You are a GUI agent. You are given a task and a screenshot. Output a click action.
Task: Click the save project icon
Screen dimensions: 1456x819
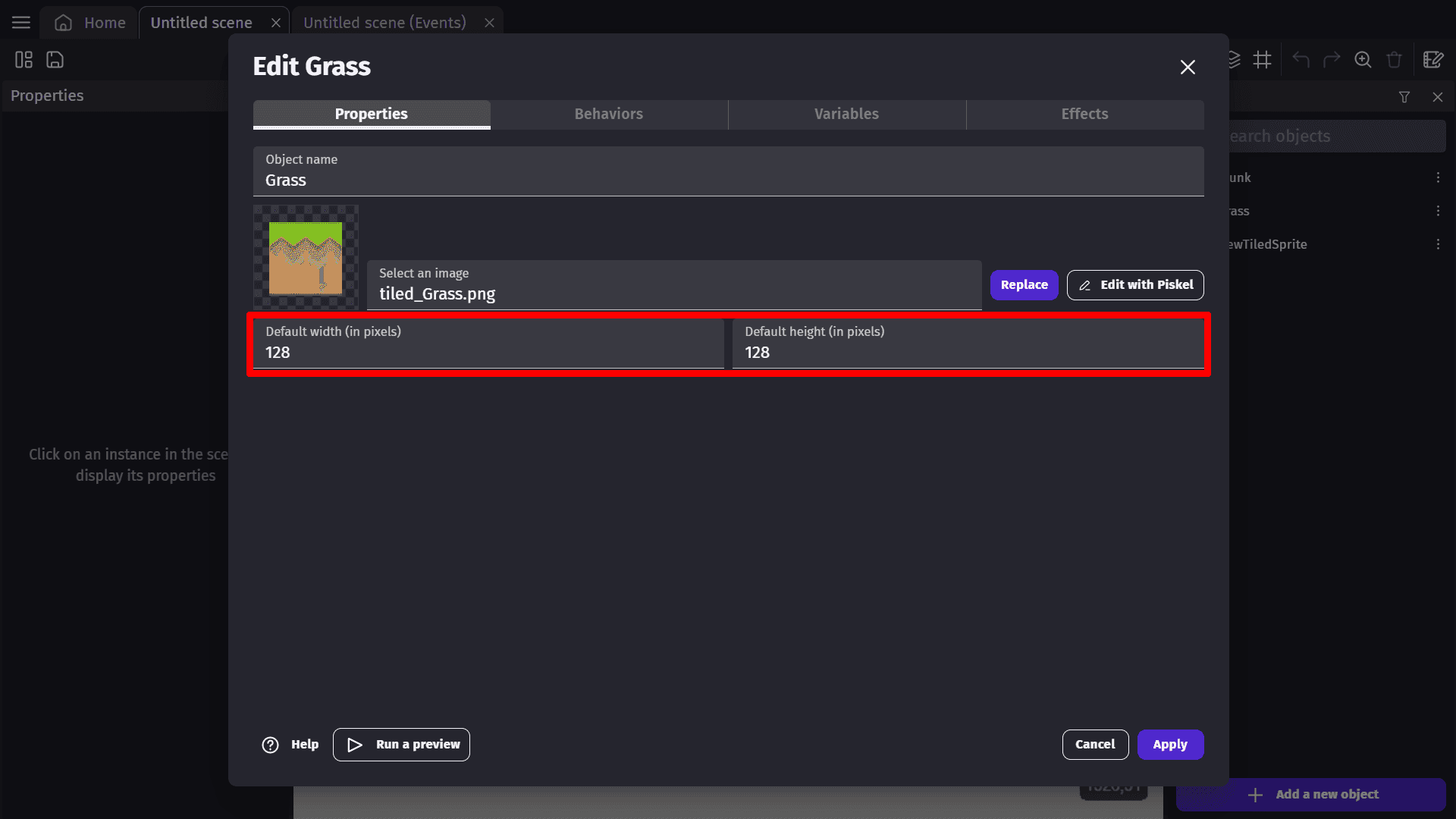55,60
